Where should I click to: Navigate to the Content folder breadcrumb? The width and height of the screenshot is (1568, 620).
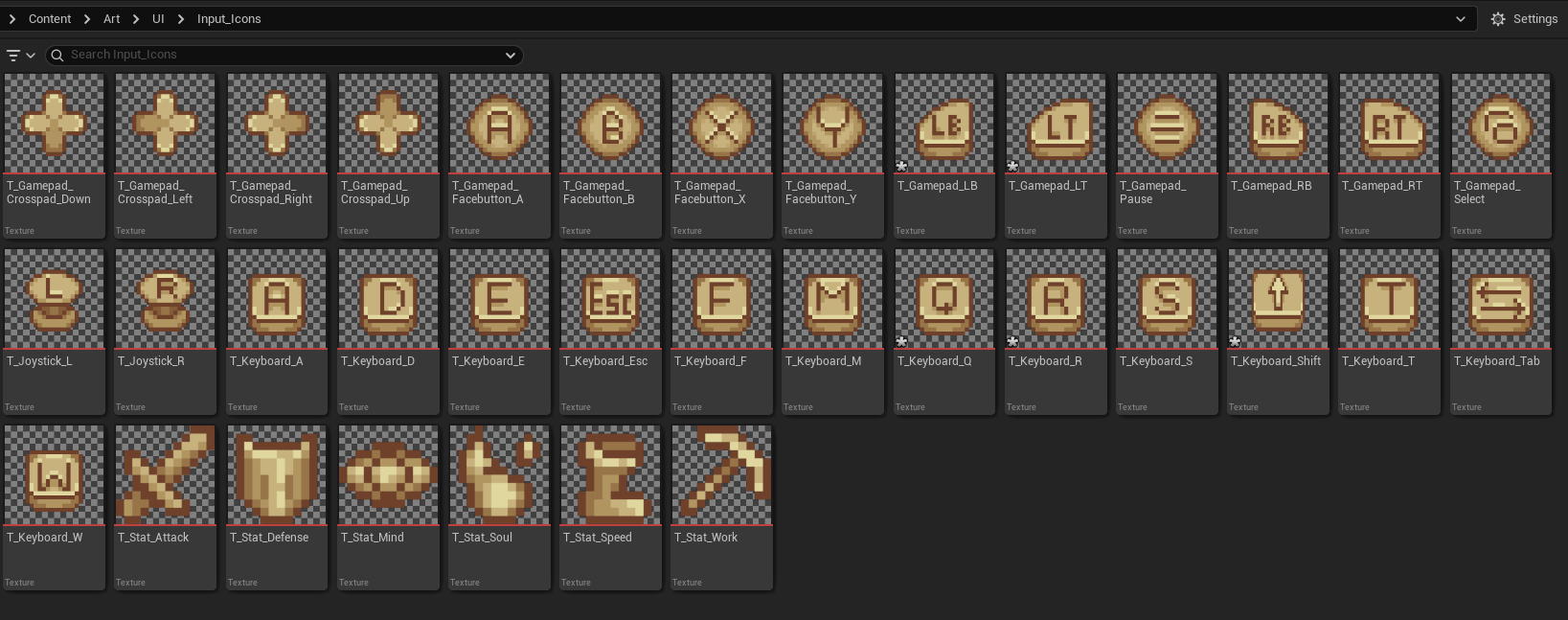coord(50,19)
